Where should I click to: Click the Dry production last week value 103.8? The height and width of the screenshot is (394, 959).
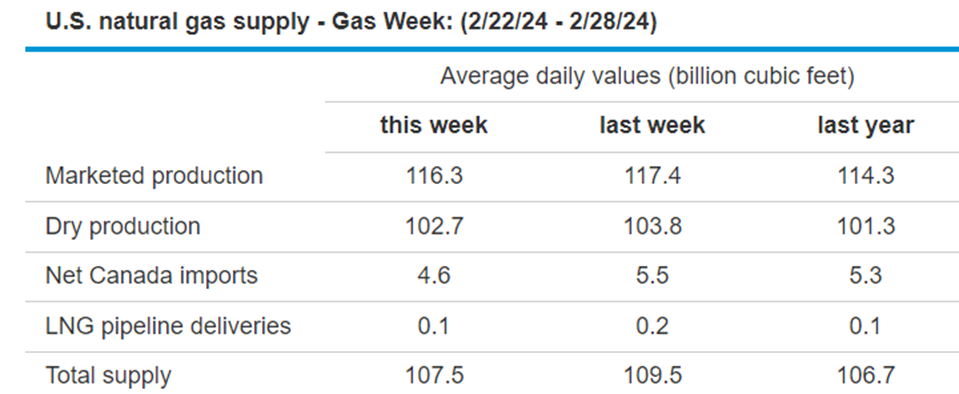653,226
